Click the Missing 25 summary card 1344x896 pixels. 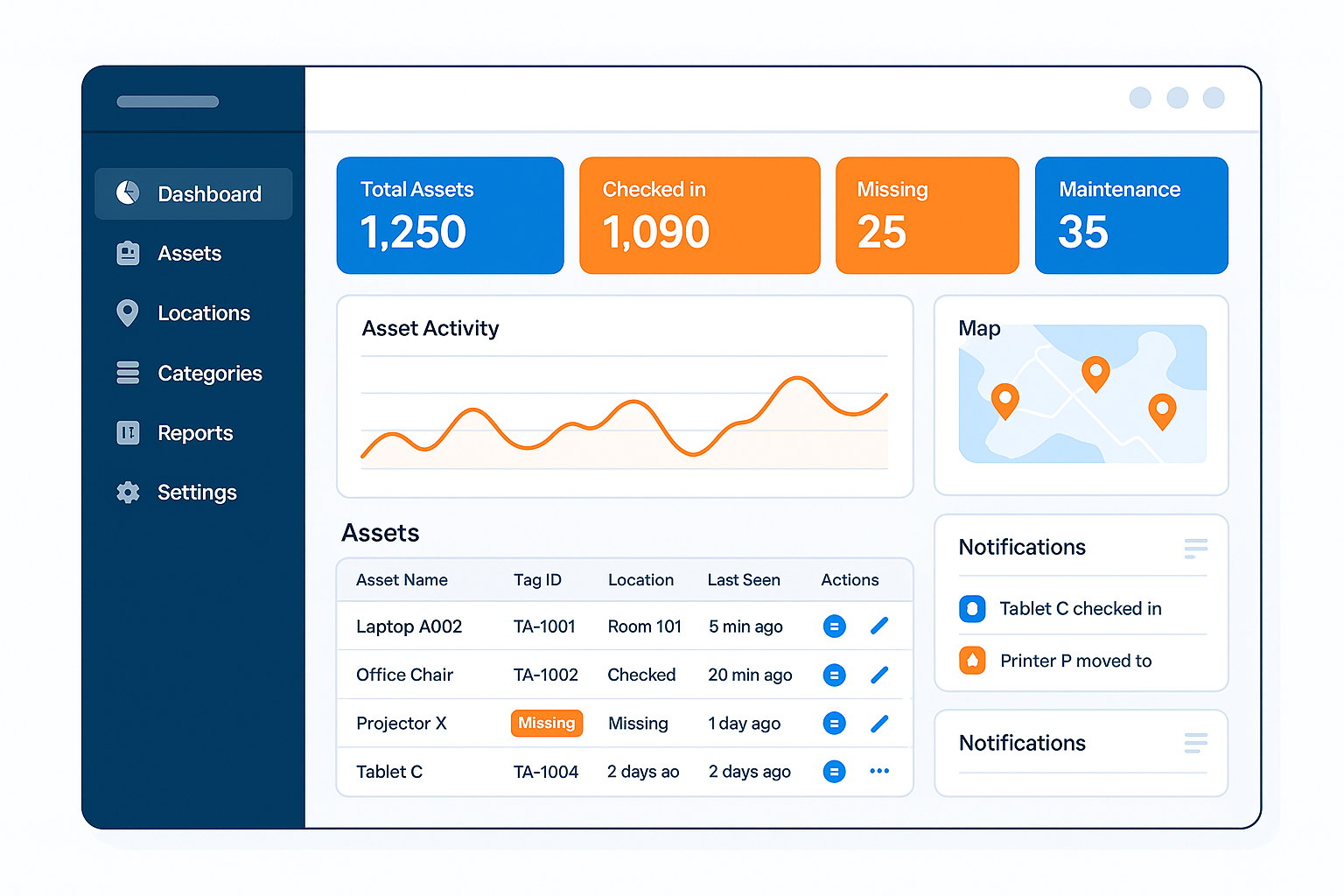[927, 215]
